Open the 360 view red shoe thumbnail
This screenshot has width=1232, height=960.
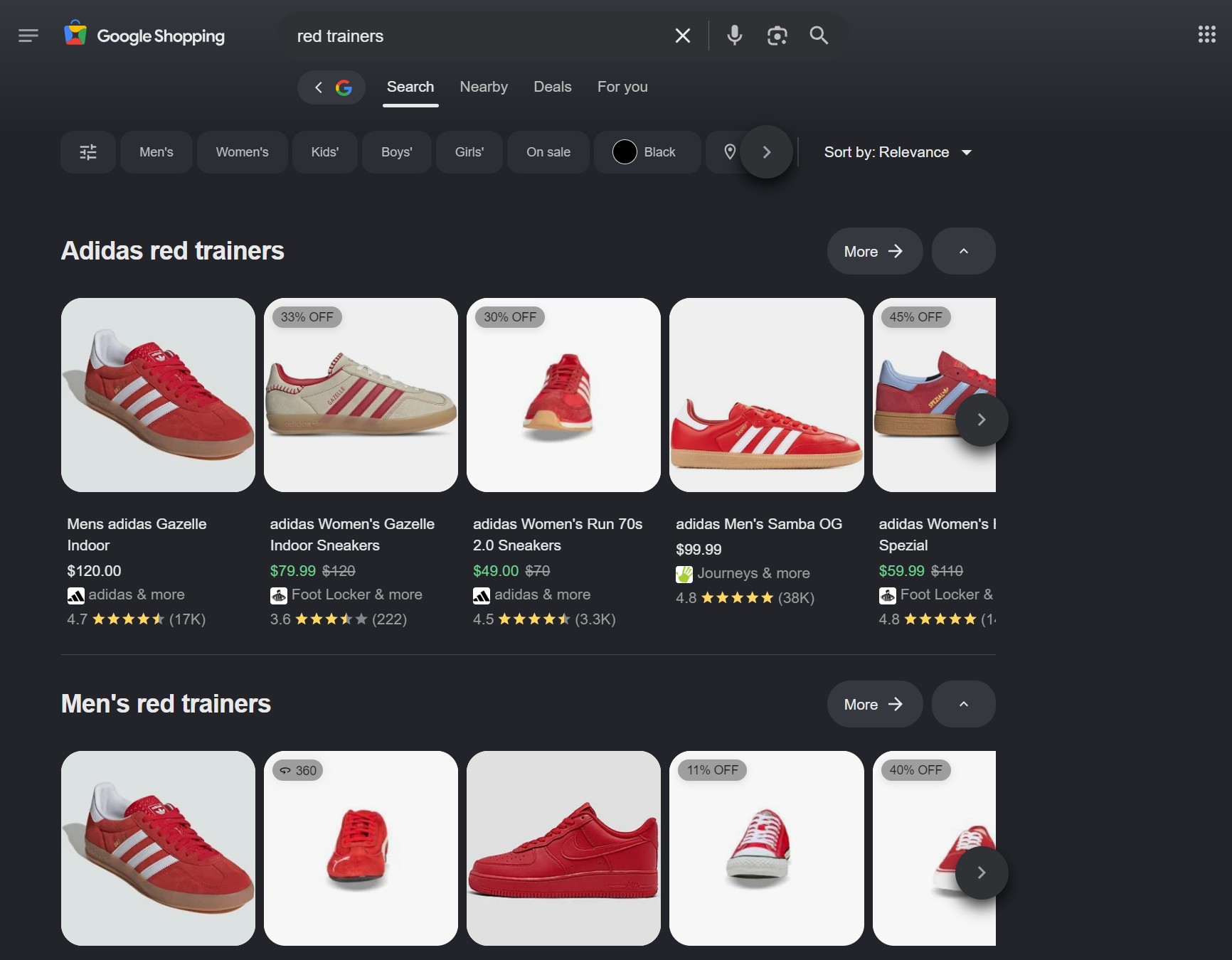pyautogui.click(x=361, y=848)
